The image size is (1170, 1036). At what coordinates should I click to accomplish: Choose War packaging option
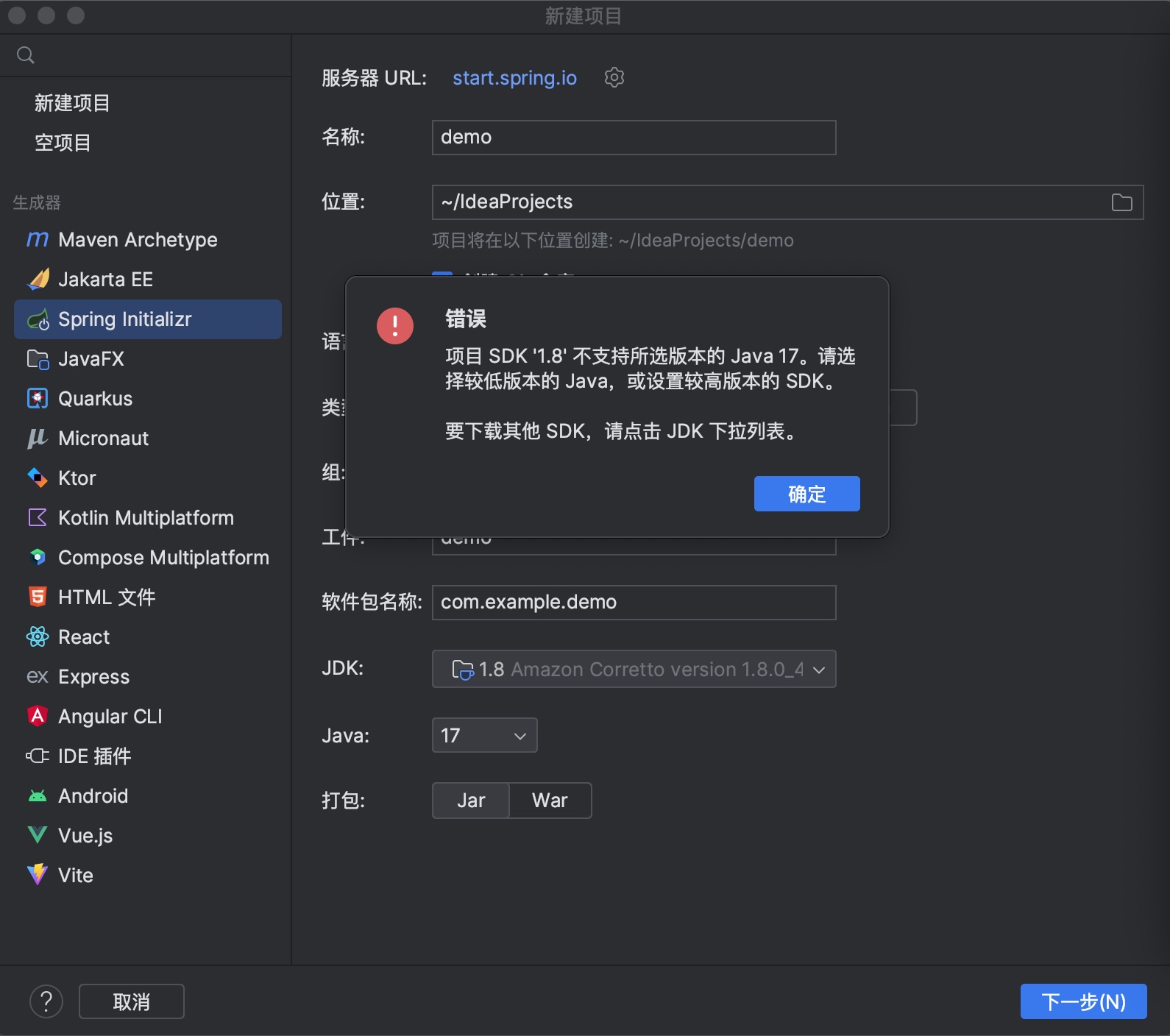[550, 801]
